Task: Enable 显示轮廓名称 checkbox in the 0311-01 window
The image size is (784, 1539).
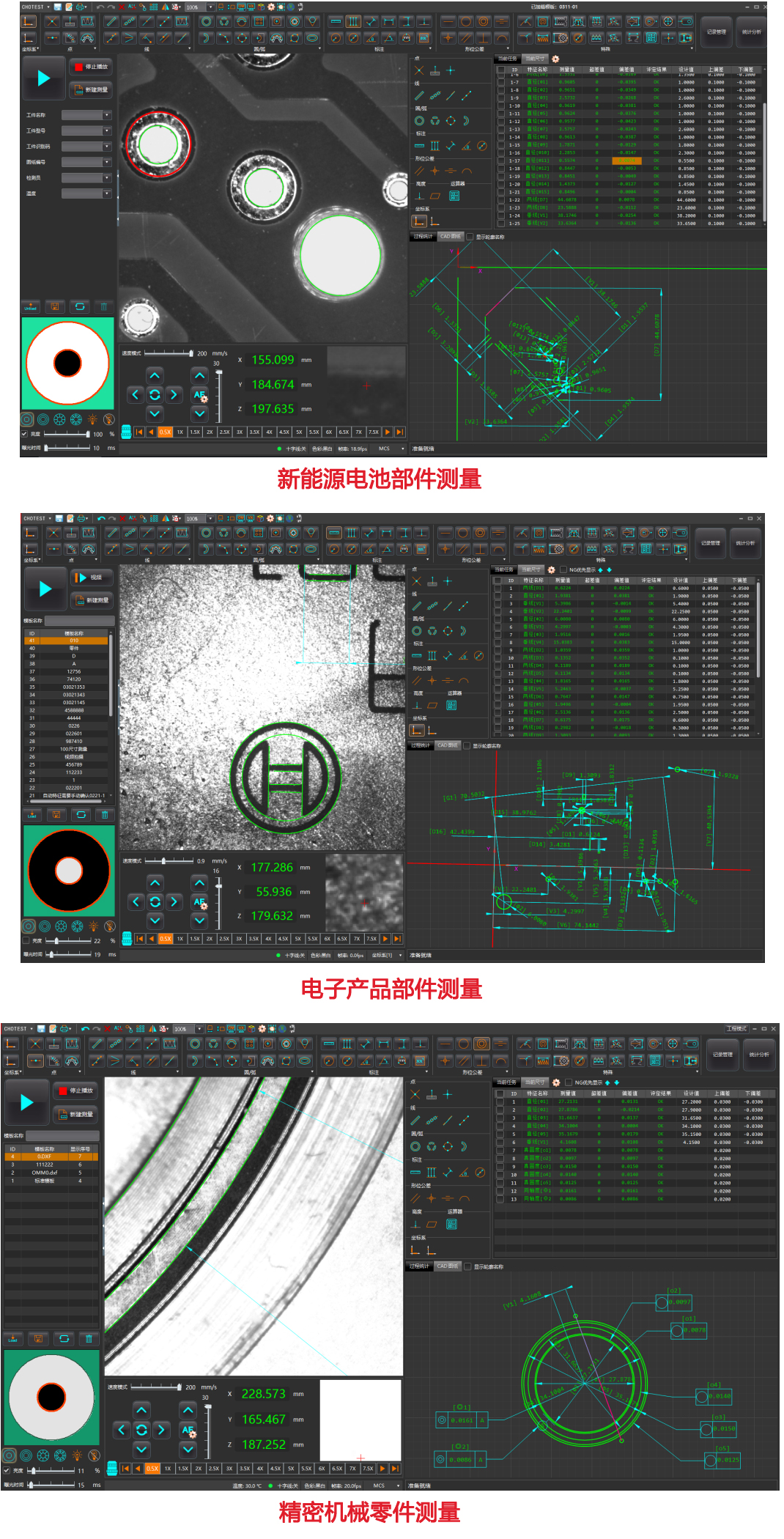Action: point(470,237)
